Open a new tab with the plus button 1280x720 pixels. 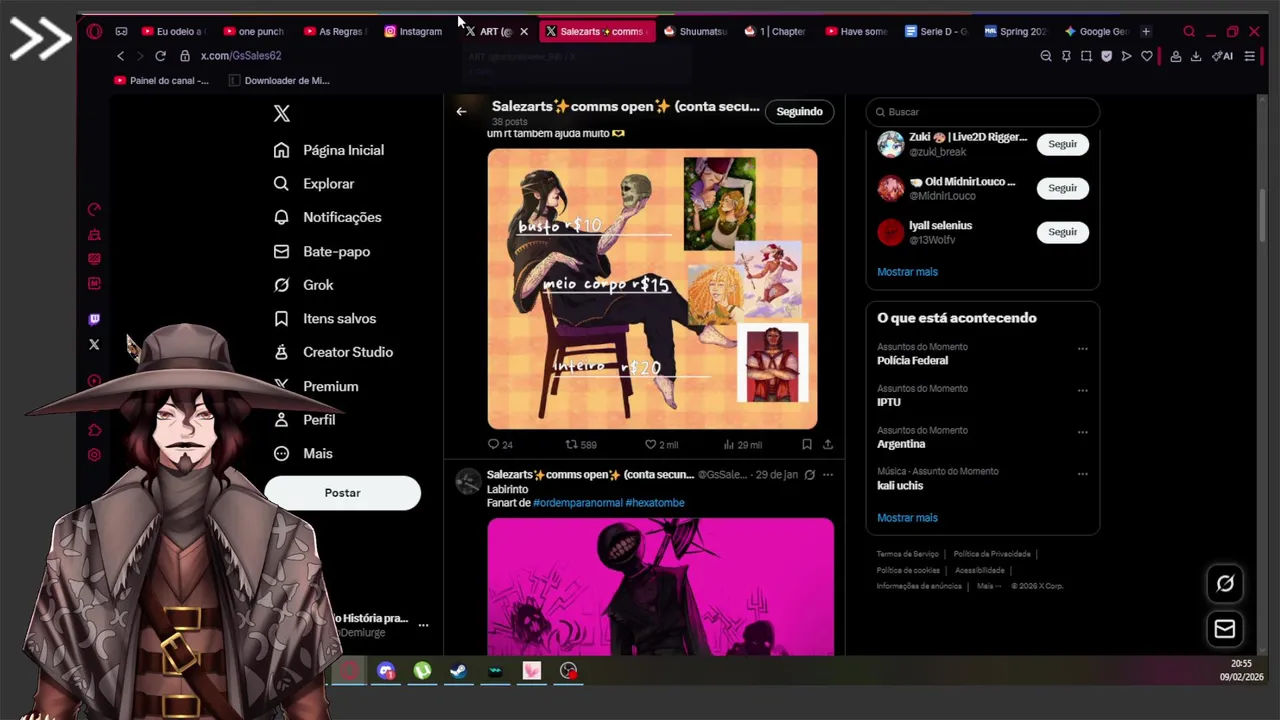pyautogui.click(x=1146, y=31)
